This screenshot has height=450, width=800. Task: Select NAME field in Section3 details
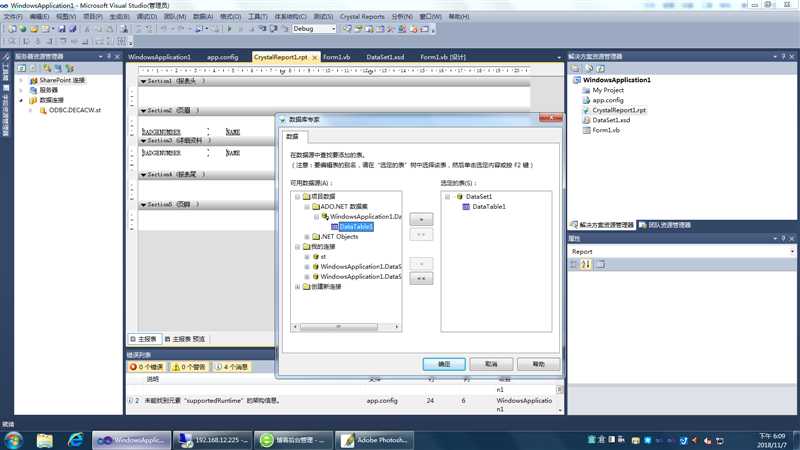click(233, 153)
